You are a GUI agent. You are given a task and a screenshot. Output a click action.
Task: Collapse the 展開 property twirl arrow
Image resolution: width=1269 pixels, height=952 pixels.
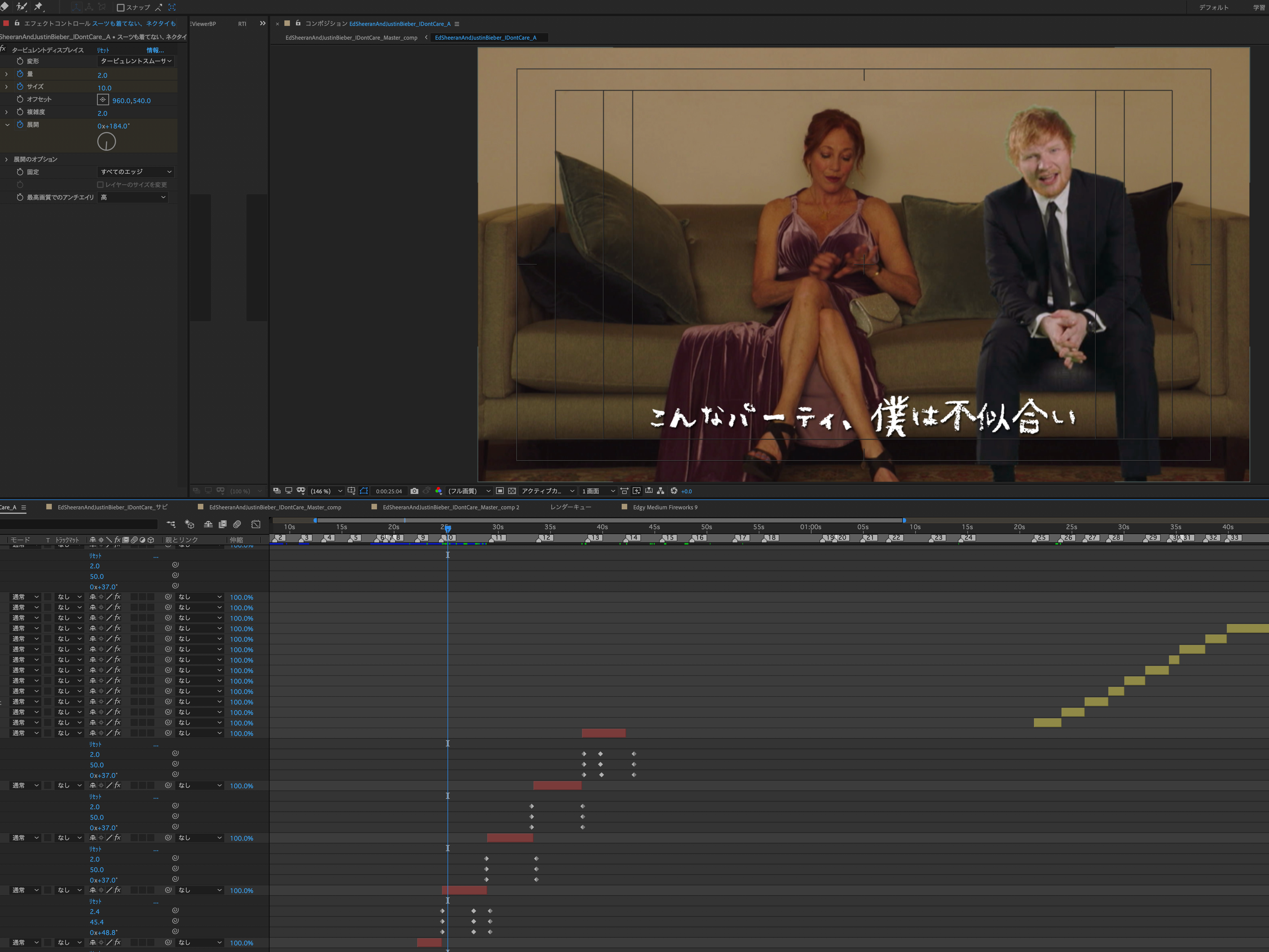tap(7, 125)
